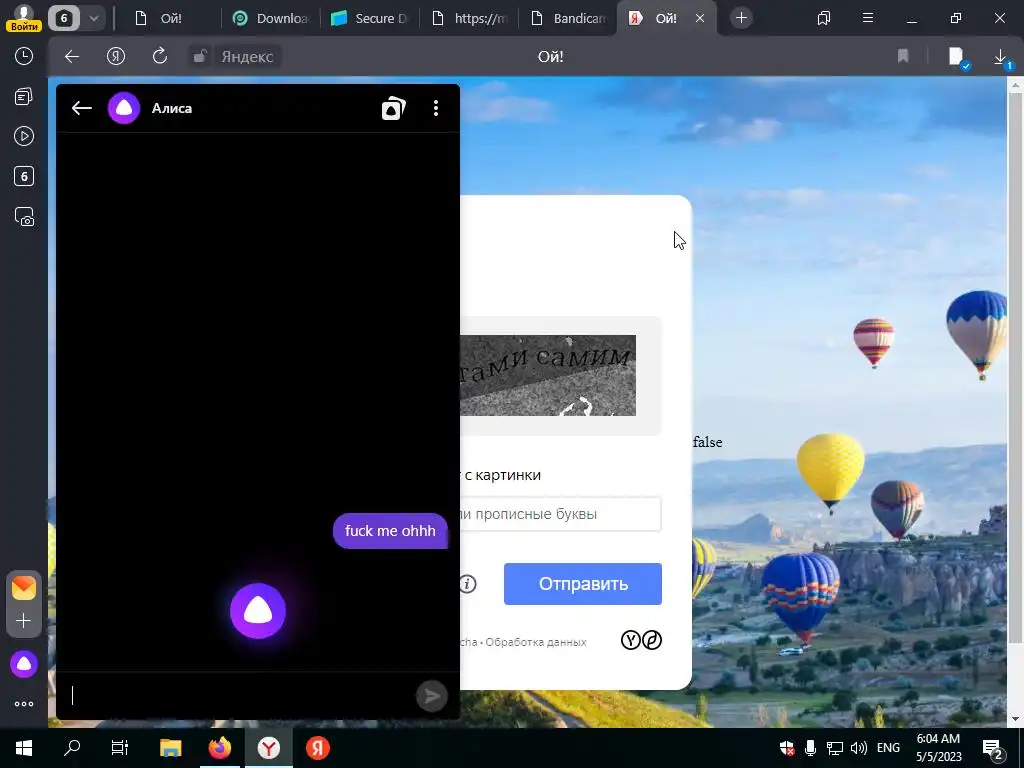The width and height of the screenshot is (1024, 768).
Task: Open Alice assistant from the sidebar
Action: pyautogui.click(x=24, y=664)
